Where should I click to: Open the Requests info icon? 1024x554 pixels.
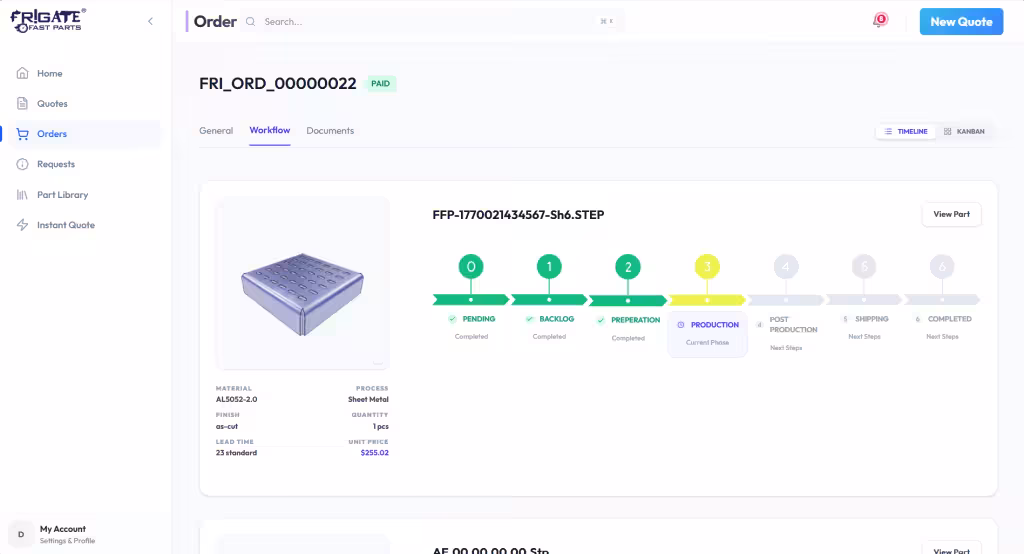coord(22,164)
